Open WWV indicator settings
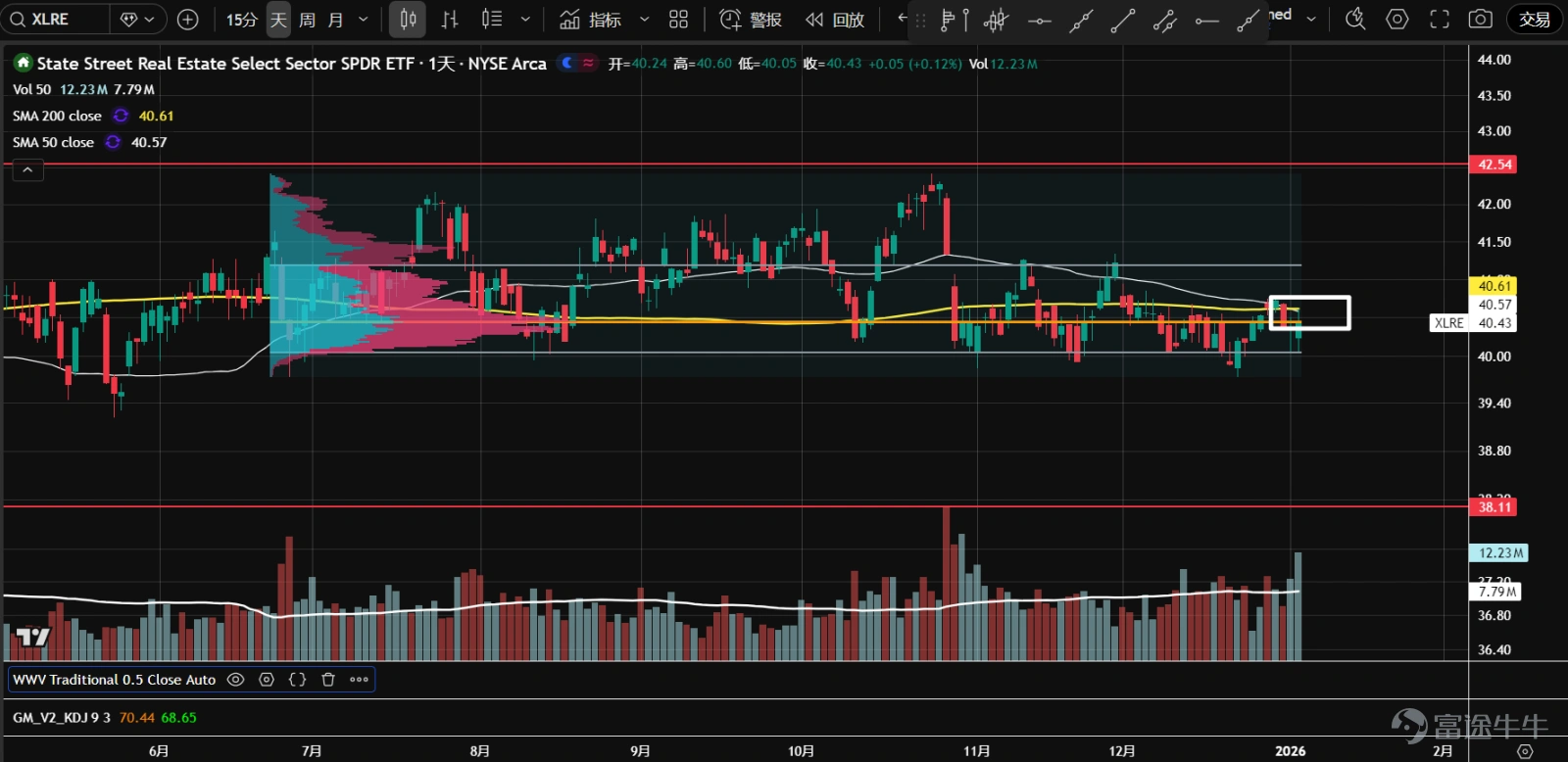 (x=267, y=680)
